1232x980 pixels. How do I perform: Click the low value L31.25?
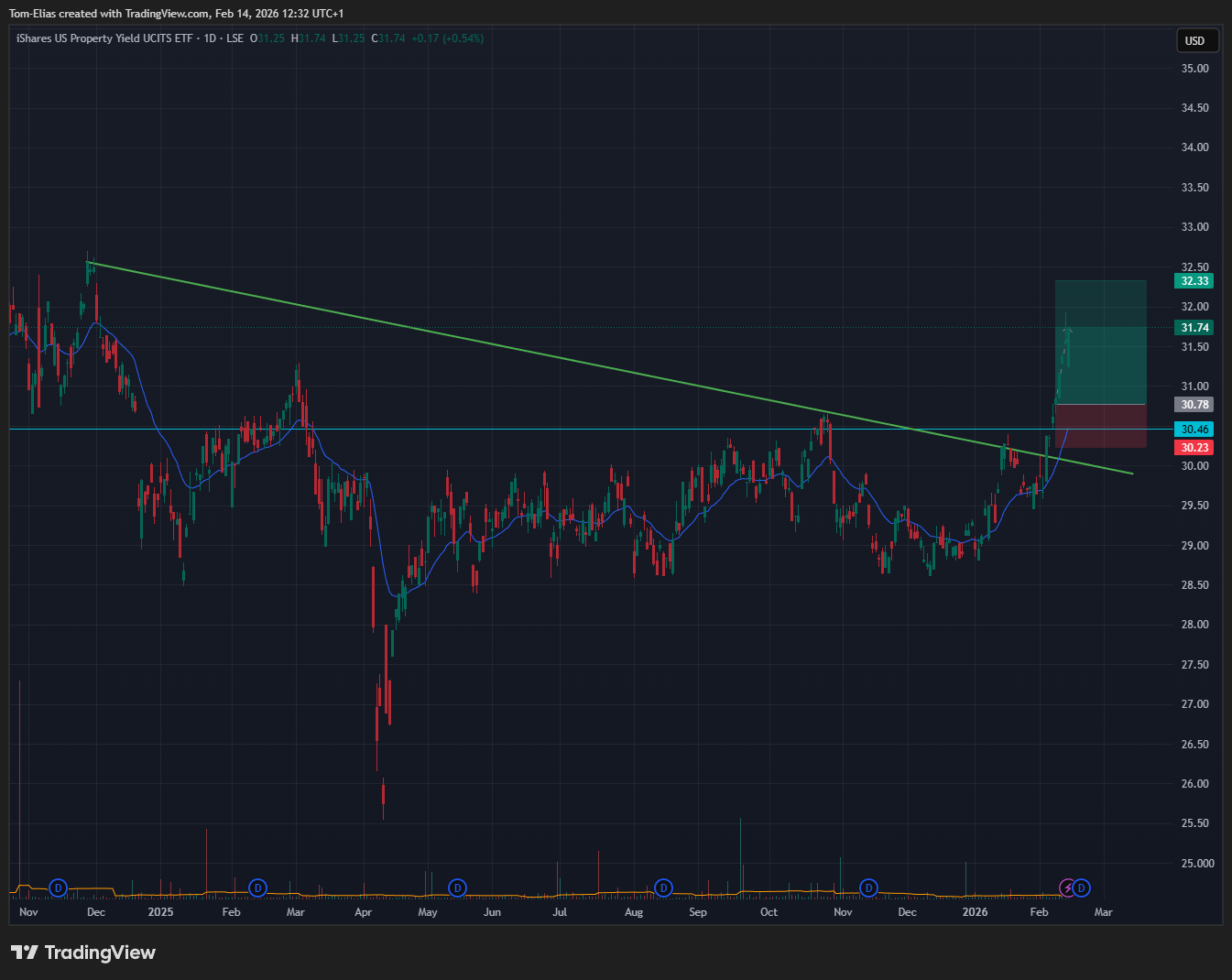[x=348, y=38]
